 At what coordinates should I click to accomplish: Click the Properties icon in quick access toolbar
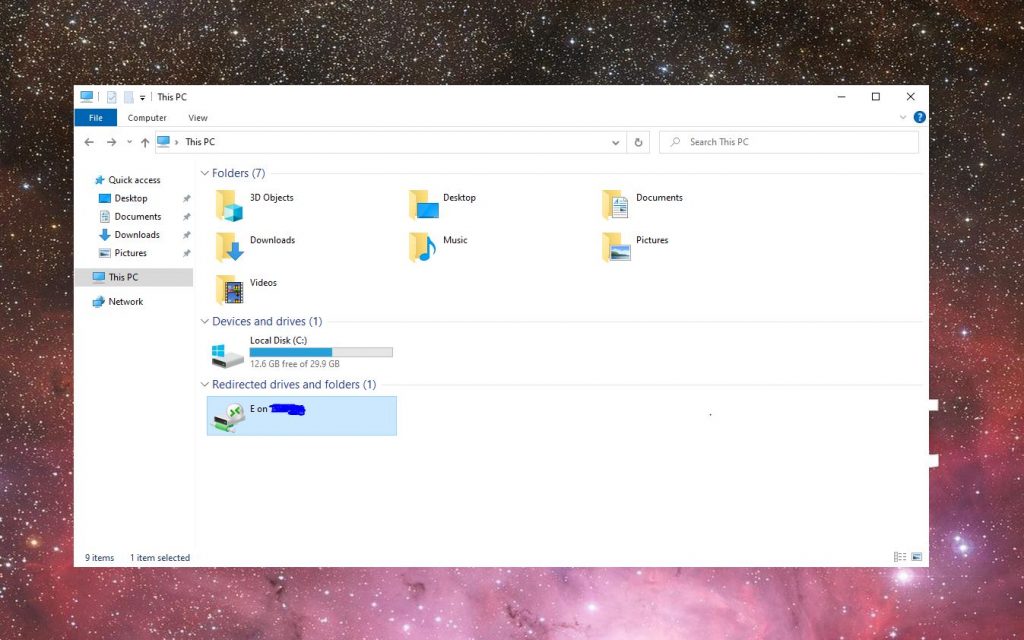[112, 97]
